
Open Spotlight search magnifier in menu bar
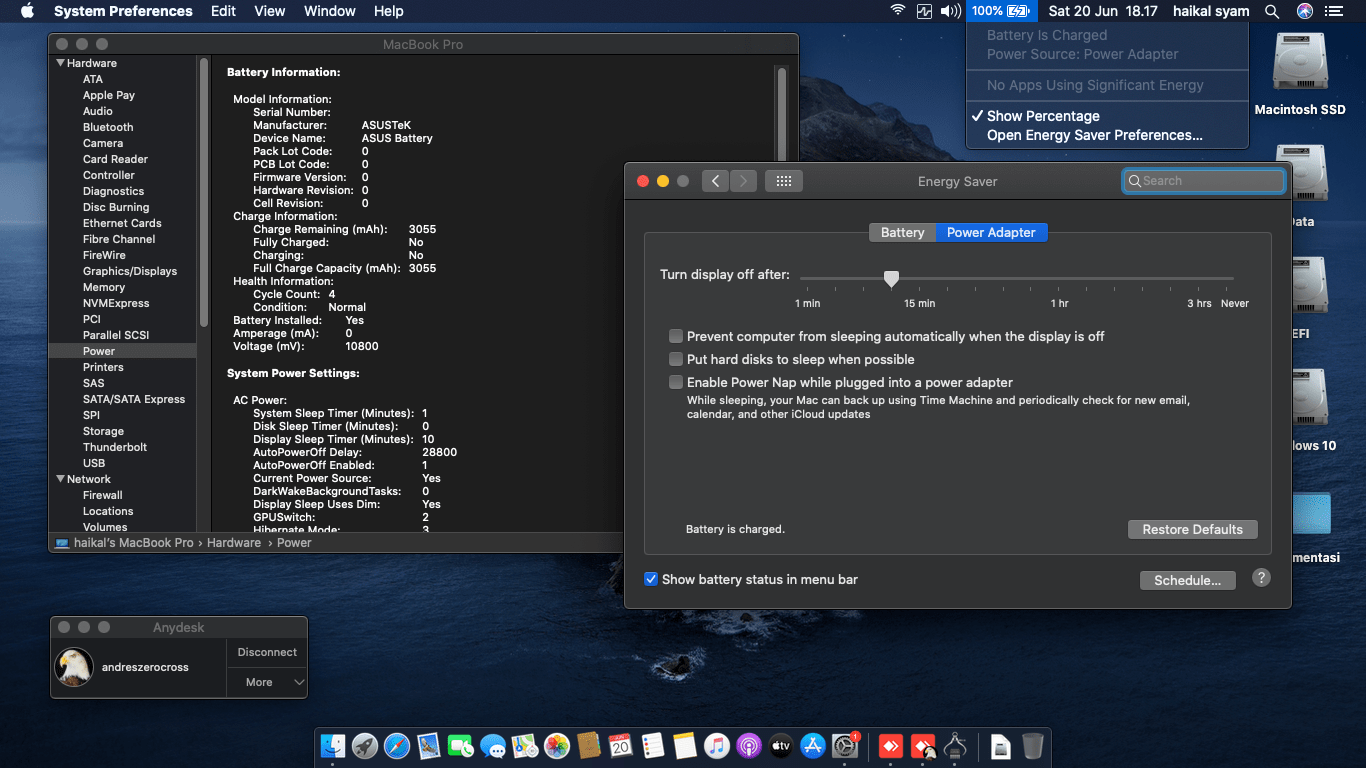pos(1272,11)
